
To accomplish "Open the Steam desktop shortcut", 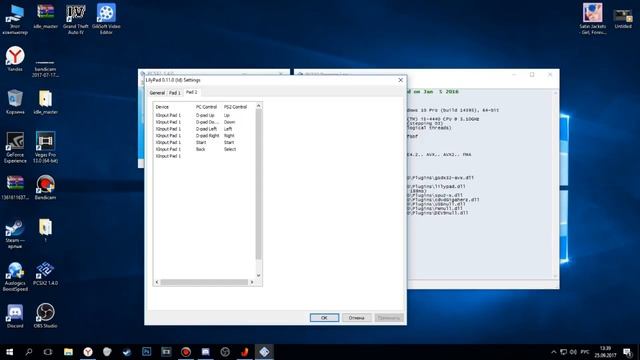I will (15, 234).
